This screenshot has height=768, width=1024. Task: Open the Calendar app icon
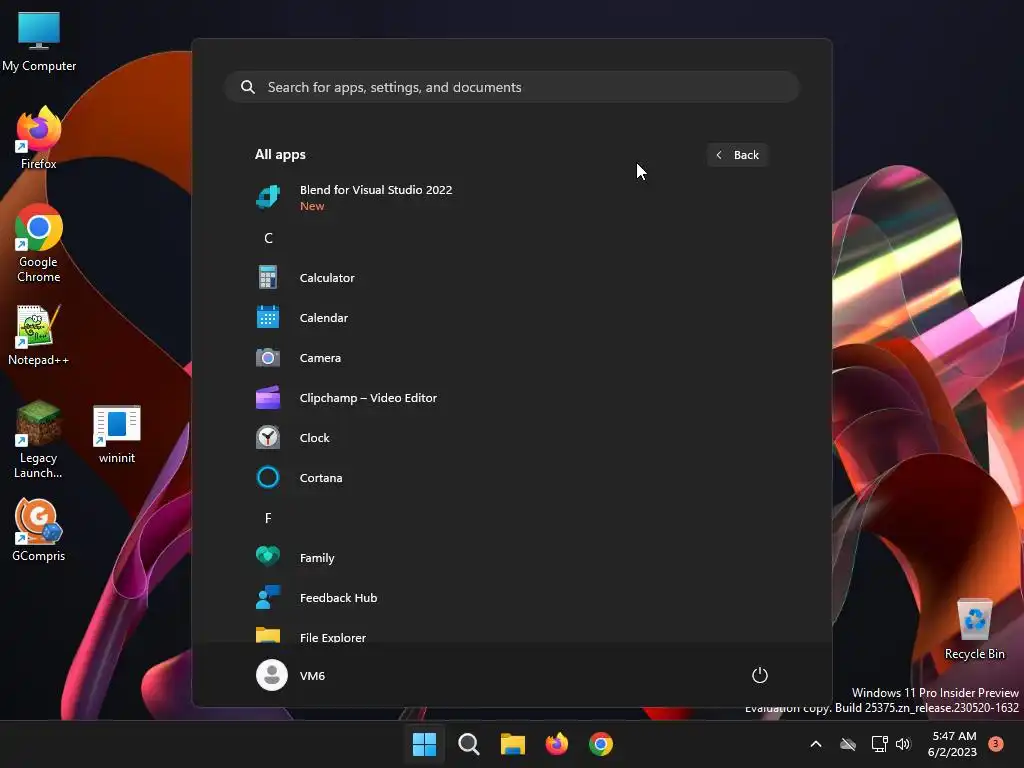tap(268, 317)
